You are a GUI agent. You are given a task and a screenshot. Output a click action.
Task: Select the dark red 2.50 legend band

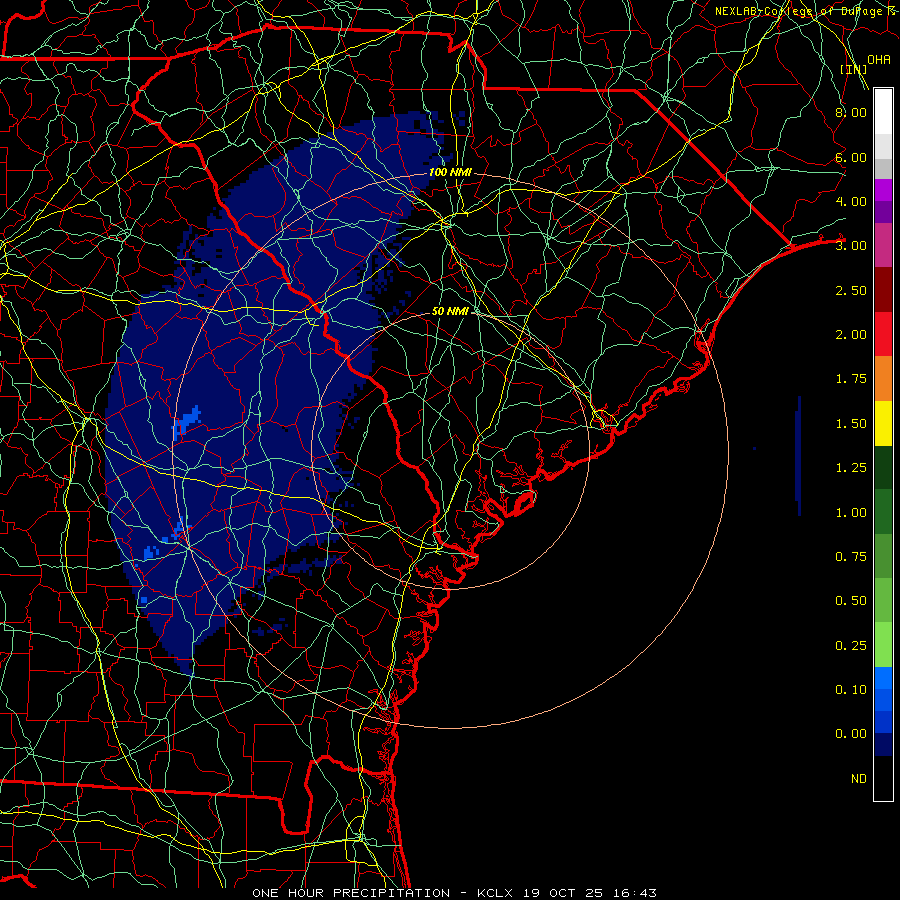(x=883, y=290)
